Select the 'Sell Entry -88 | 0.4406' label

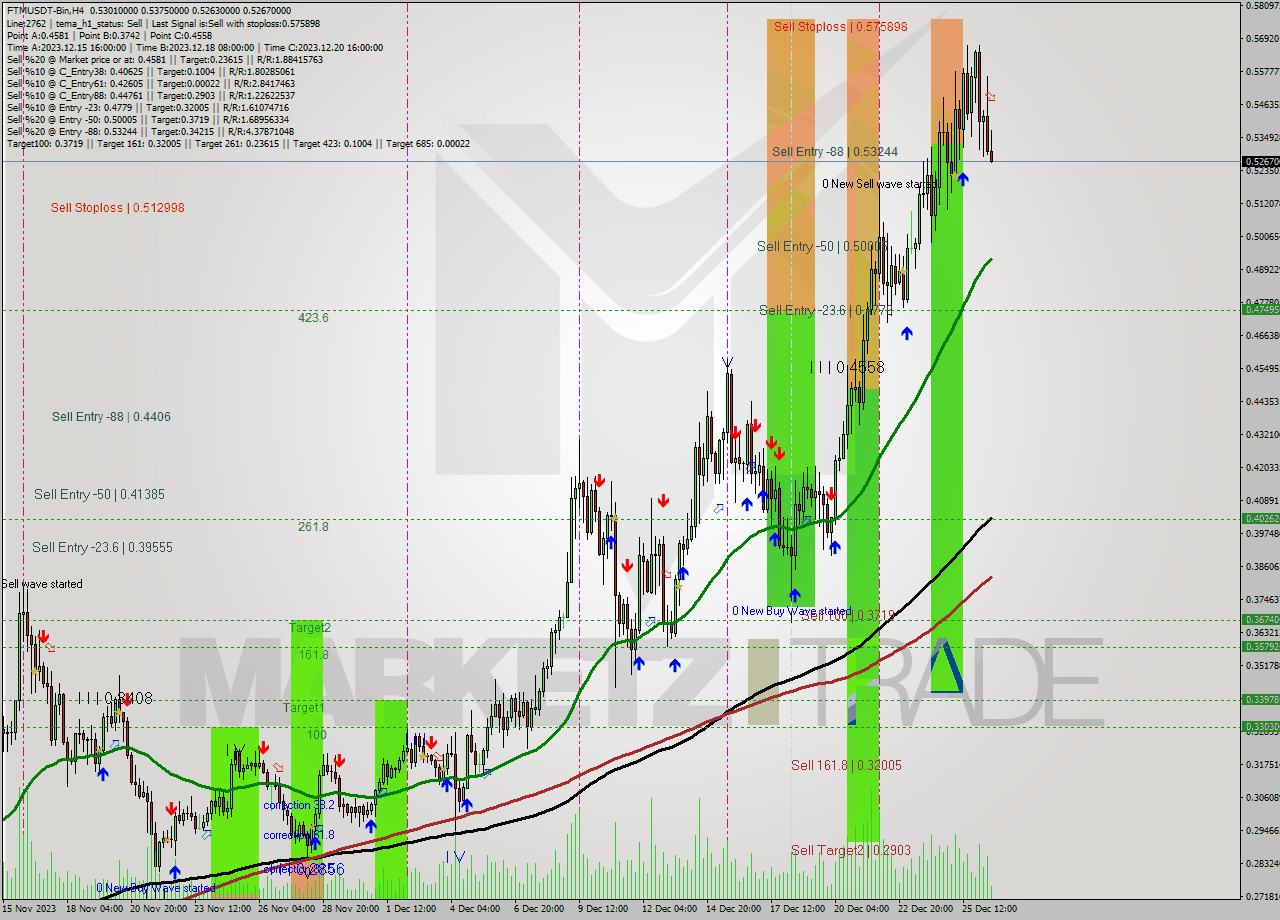pos(111,417)
